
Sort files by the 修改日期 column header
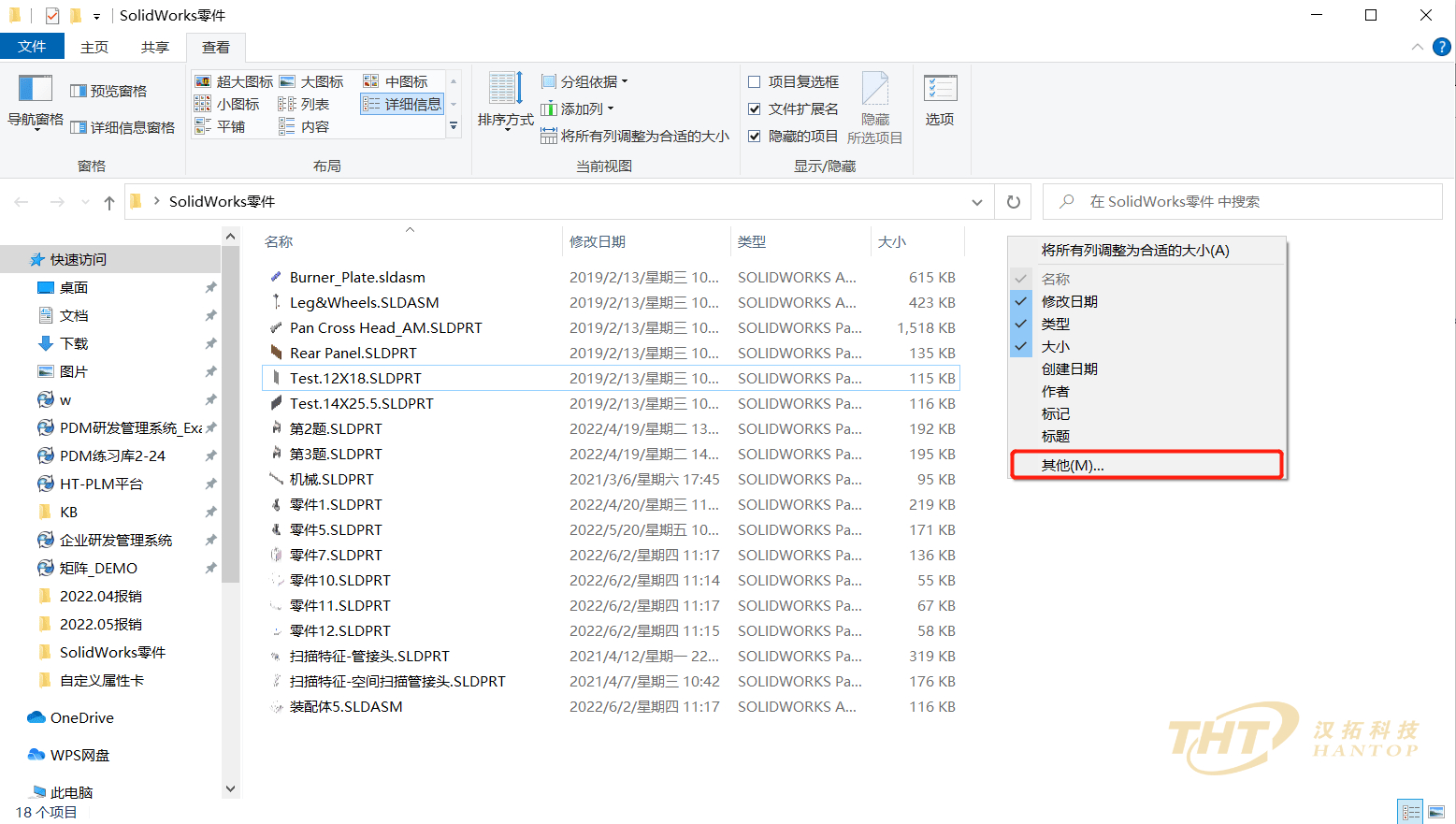(x=645, y=241)
